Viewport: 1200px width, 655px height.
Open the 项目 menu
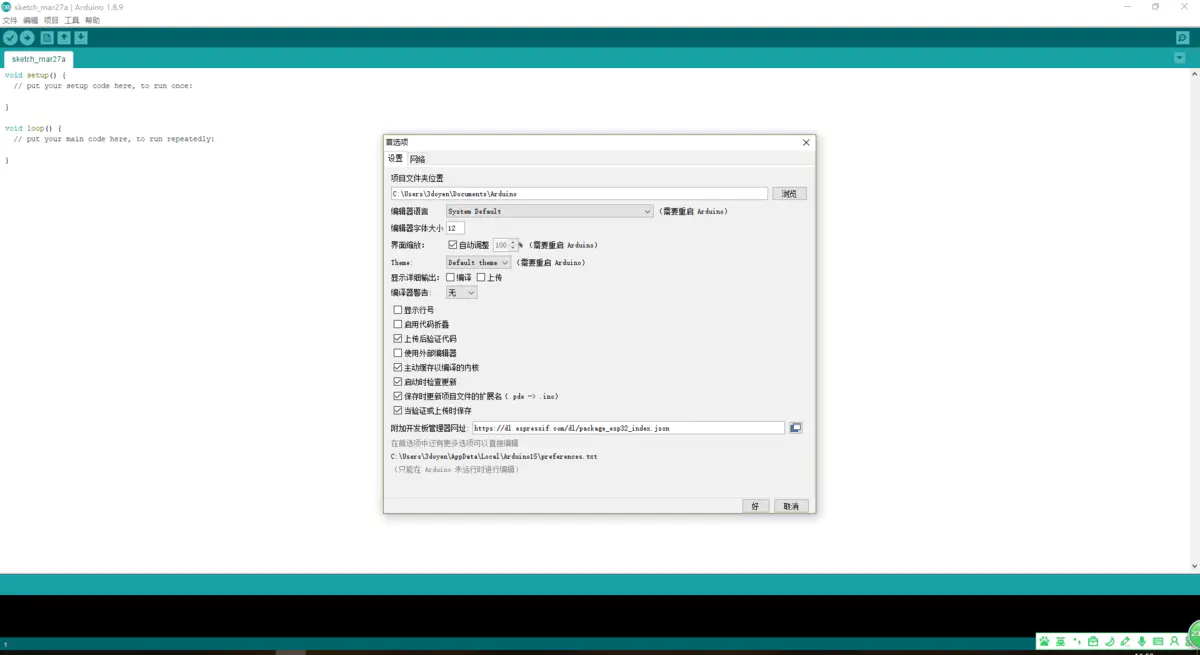51,20
